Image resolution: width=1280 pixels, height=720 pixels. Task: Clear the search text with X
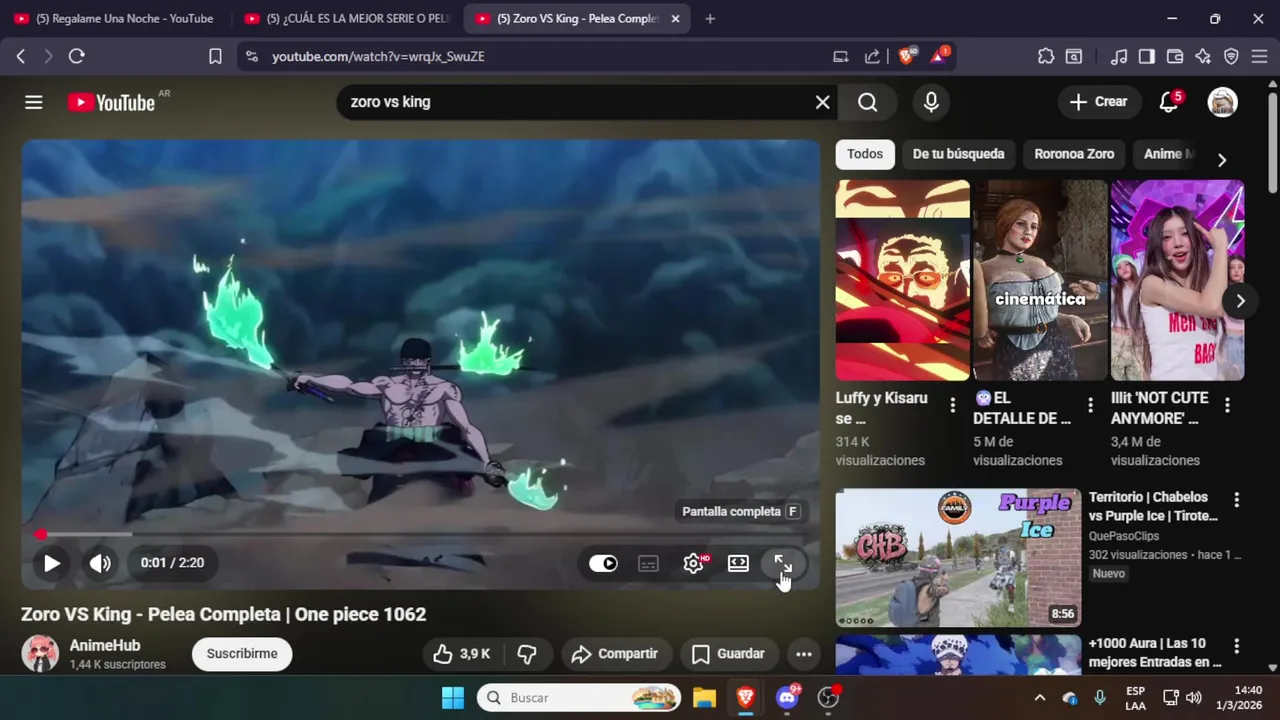click(x=822, y=102)
